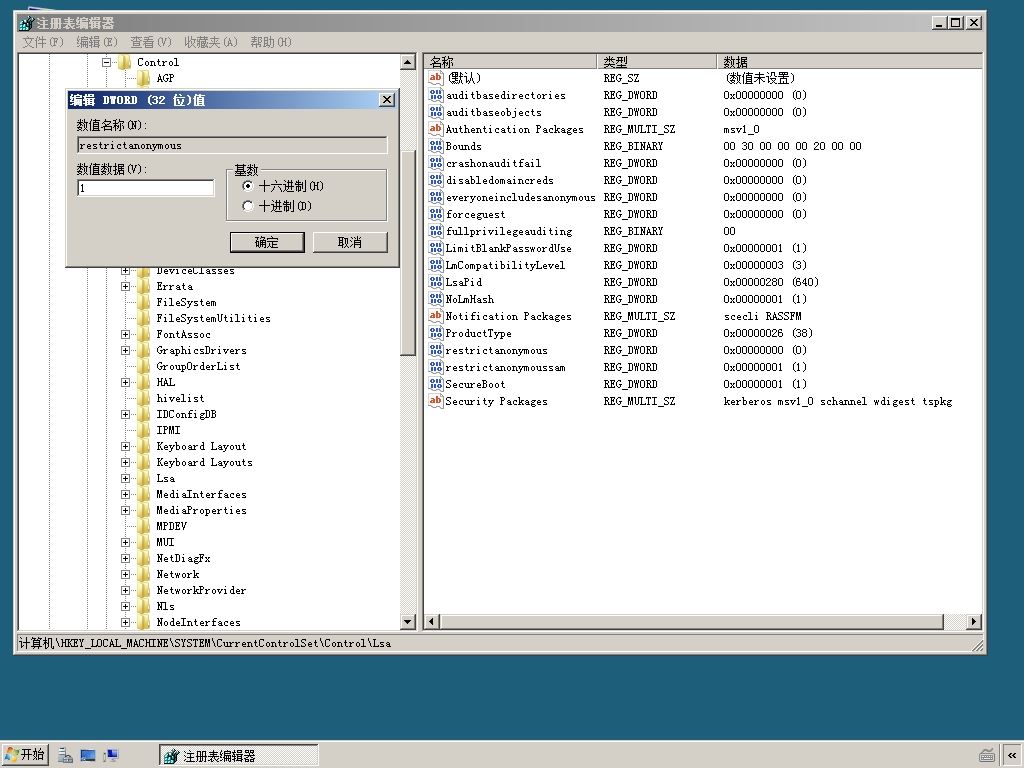Click the Bounds binary value icon
The image size is (1024, 768).
point(436,146)
